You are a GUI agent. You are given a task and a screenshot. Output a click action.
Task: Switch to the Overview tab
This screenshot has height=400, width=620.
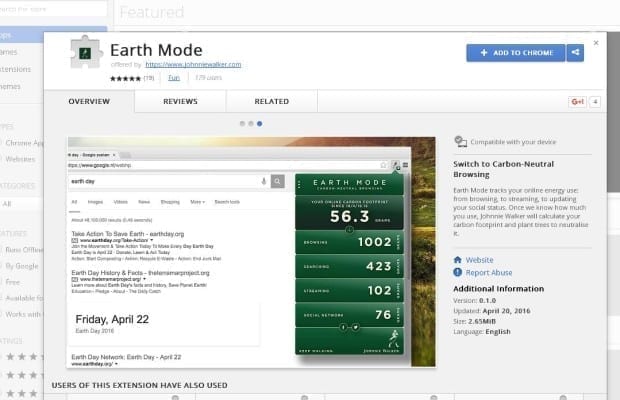[89, 101]
